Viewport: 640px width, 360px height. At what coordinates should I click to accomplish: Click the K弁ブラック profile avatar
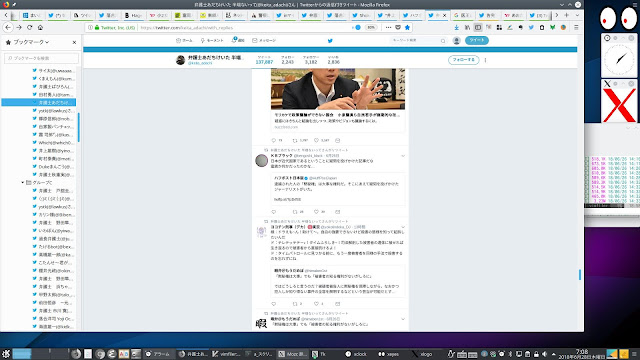pos(261,160)
